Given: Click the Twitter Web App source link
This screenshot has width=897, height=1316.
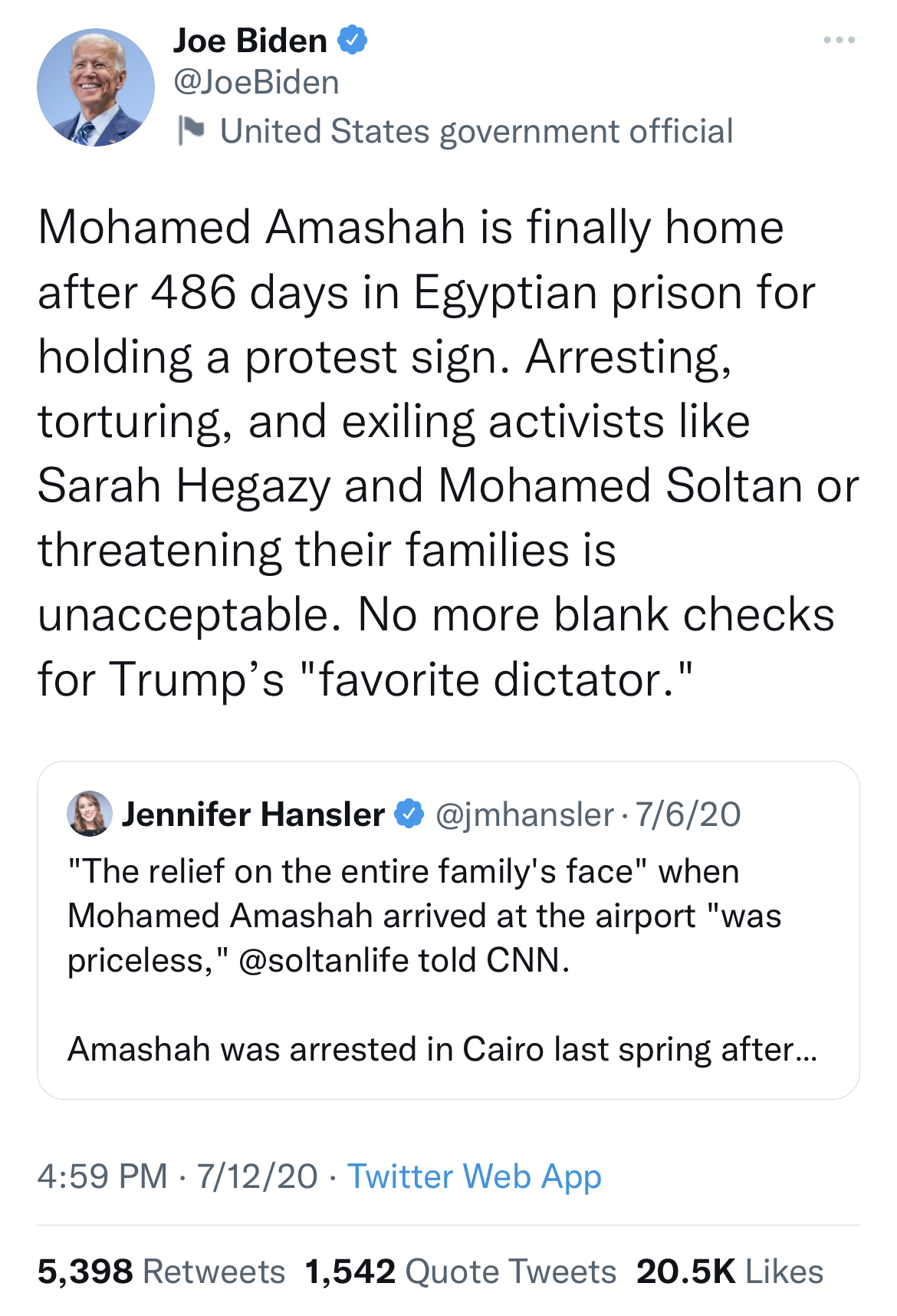Looking at the screenshot, I should [475, 1176].
